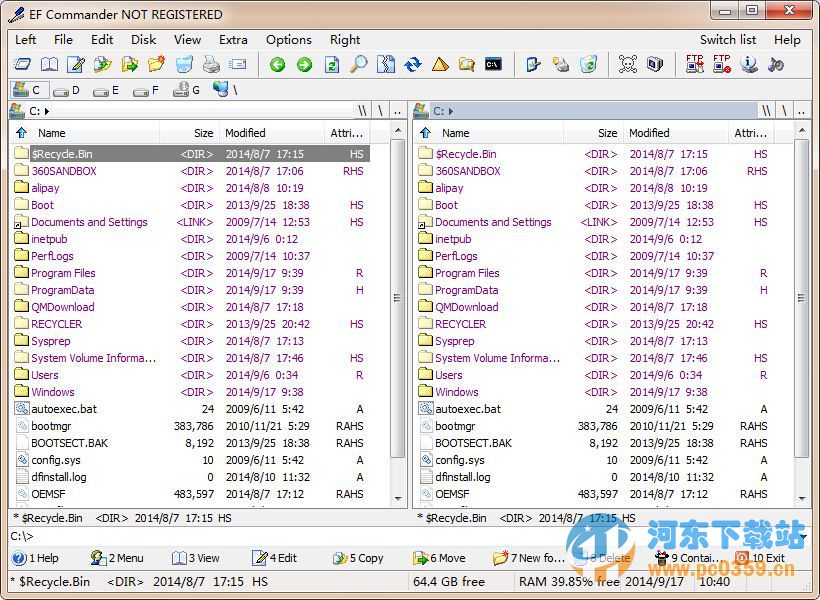Select the FTP connect icon
820x600 pixels.
click(x=696, y=64)
